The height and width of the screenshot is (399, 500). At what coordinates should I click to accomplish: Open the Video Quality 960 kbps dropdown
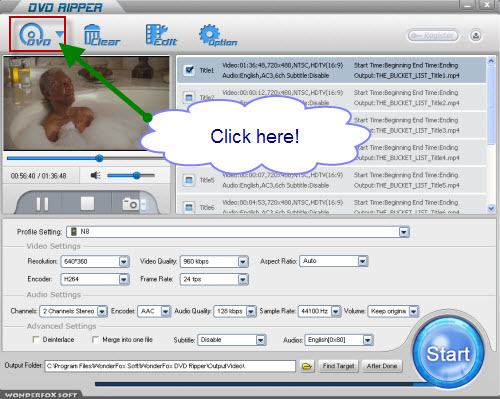[243, 262]
